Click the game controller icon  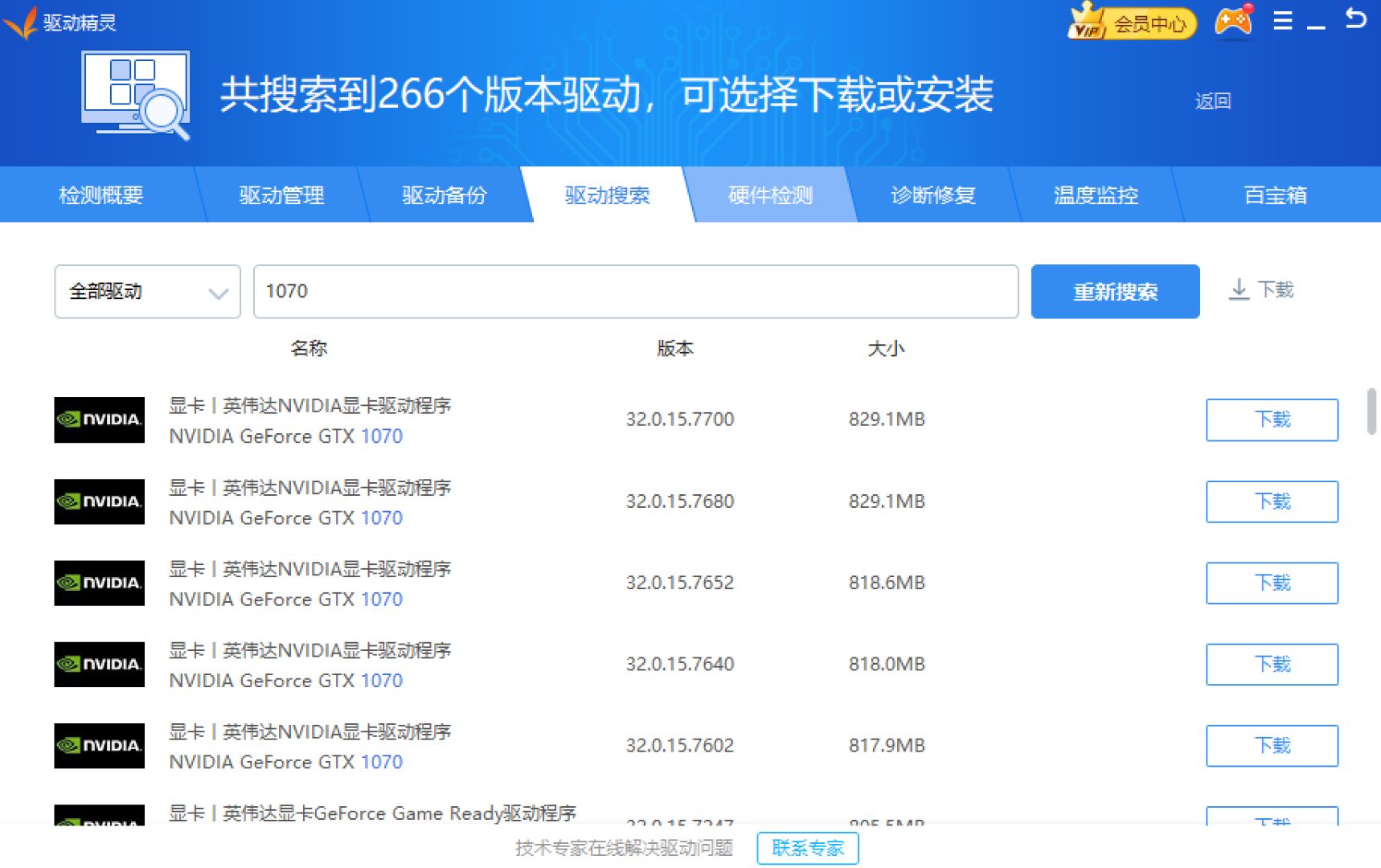click(x=1234, y=21)
